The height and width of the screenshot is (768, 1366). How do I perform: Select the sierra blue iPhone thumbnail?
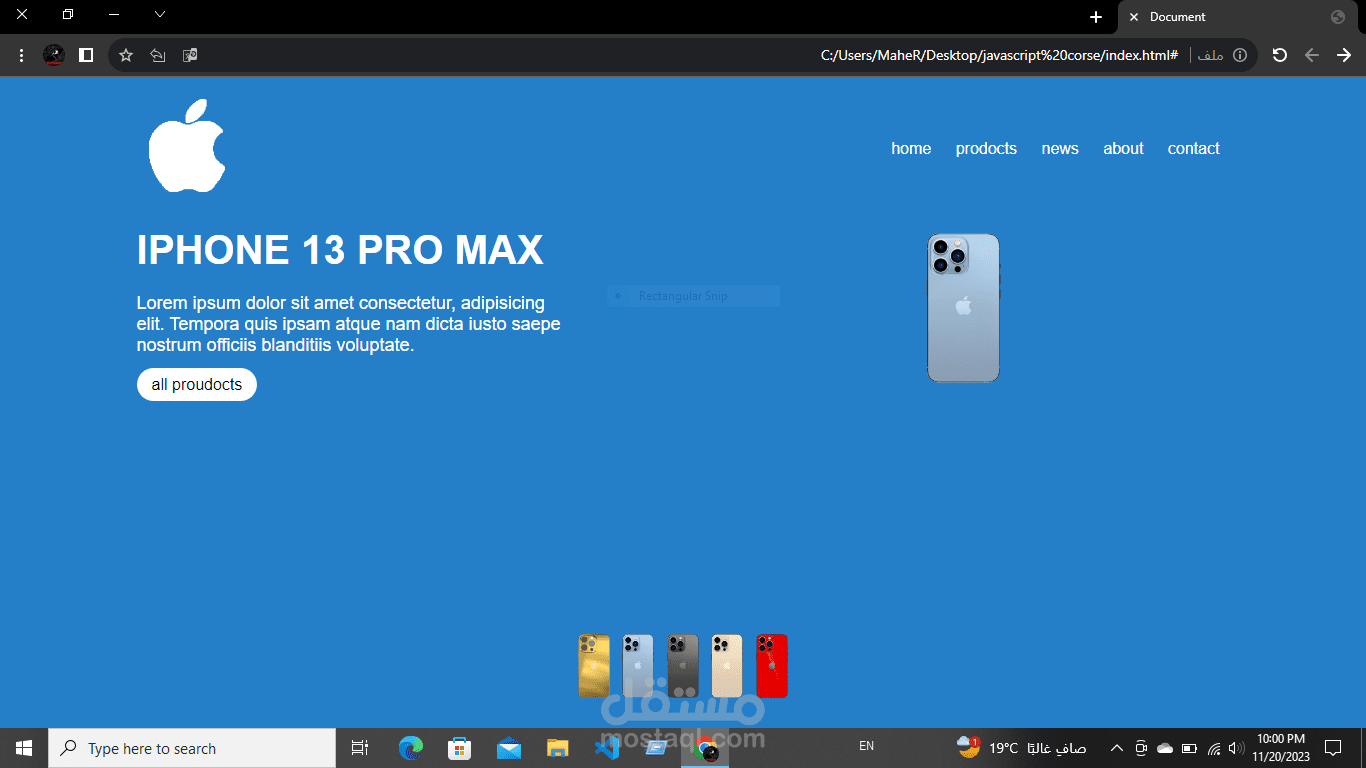pos(638,666)
